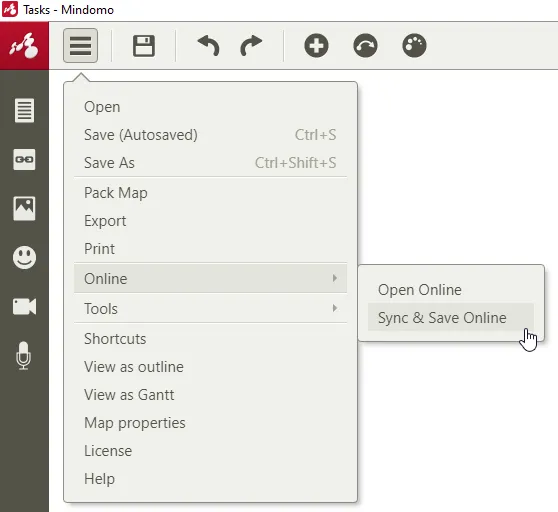The image size is (558, 512).
Task: Expand the Tools submenu
Action: click(x=210, y=308)
